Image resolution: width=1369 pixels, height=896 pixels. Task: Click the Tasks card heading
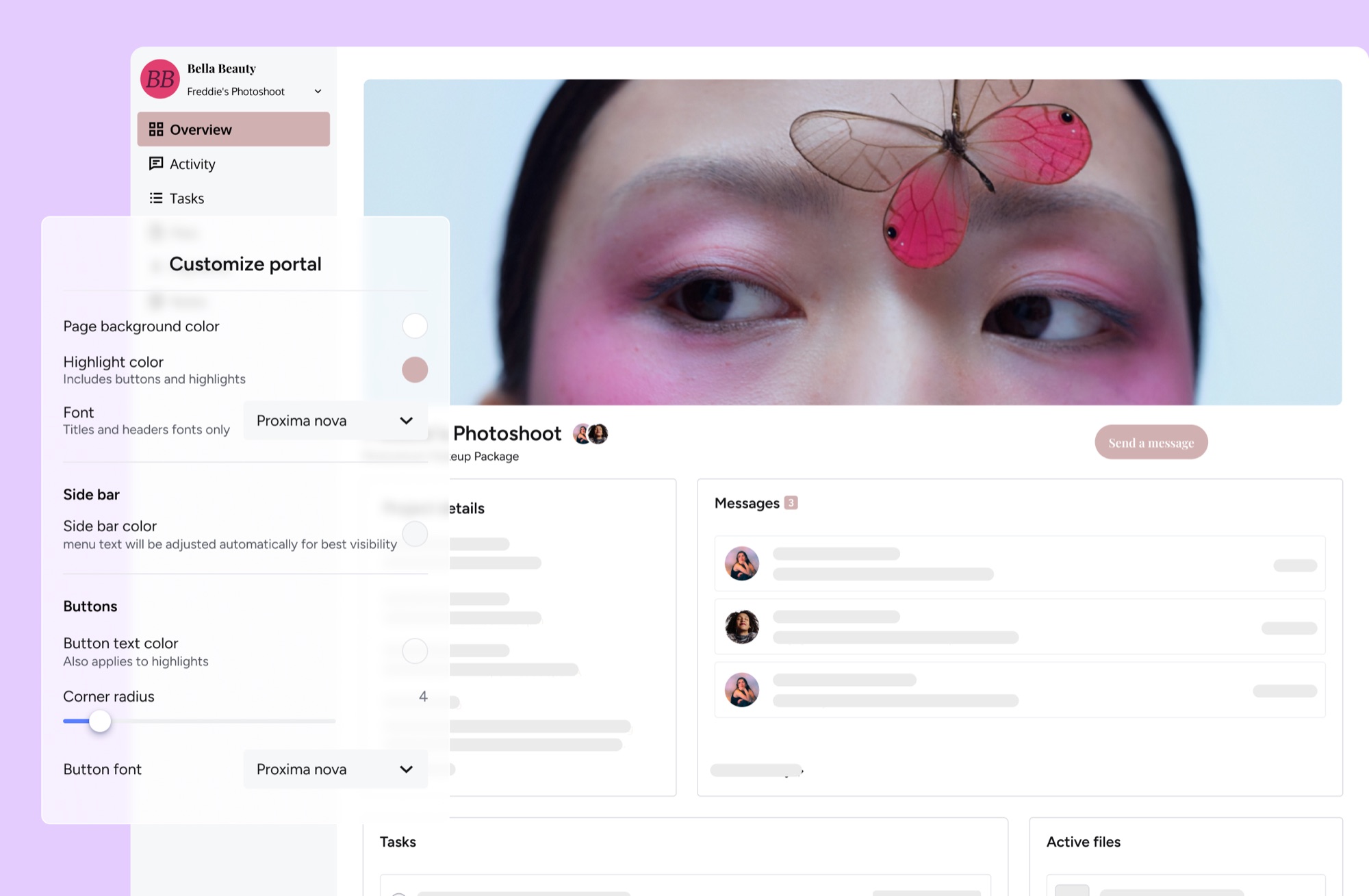click(398, 842)
